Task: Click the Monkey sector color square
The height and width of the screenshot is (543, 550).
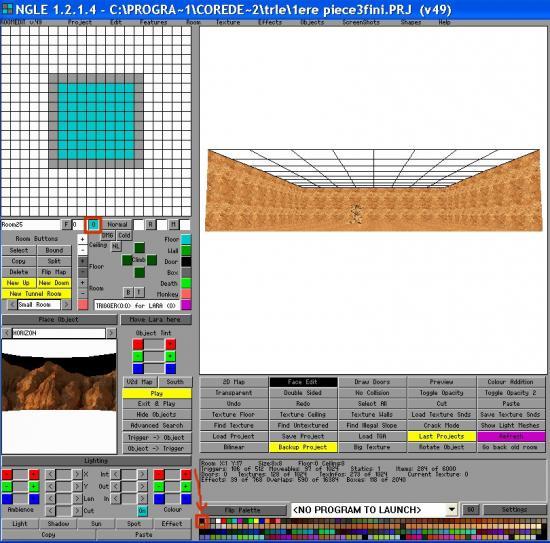Action: (x=186, y=294)
